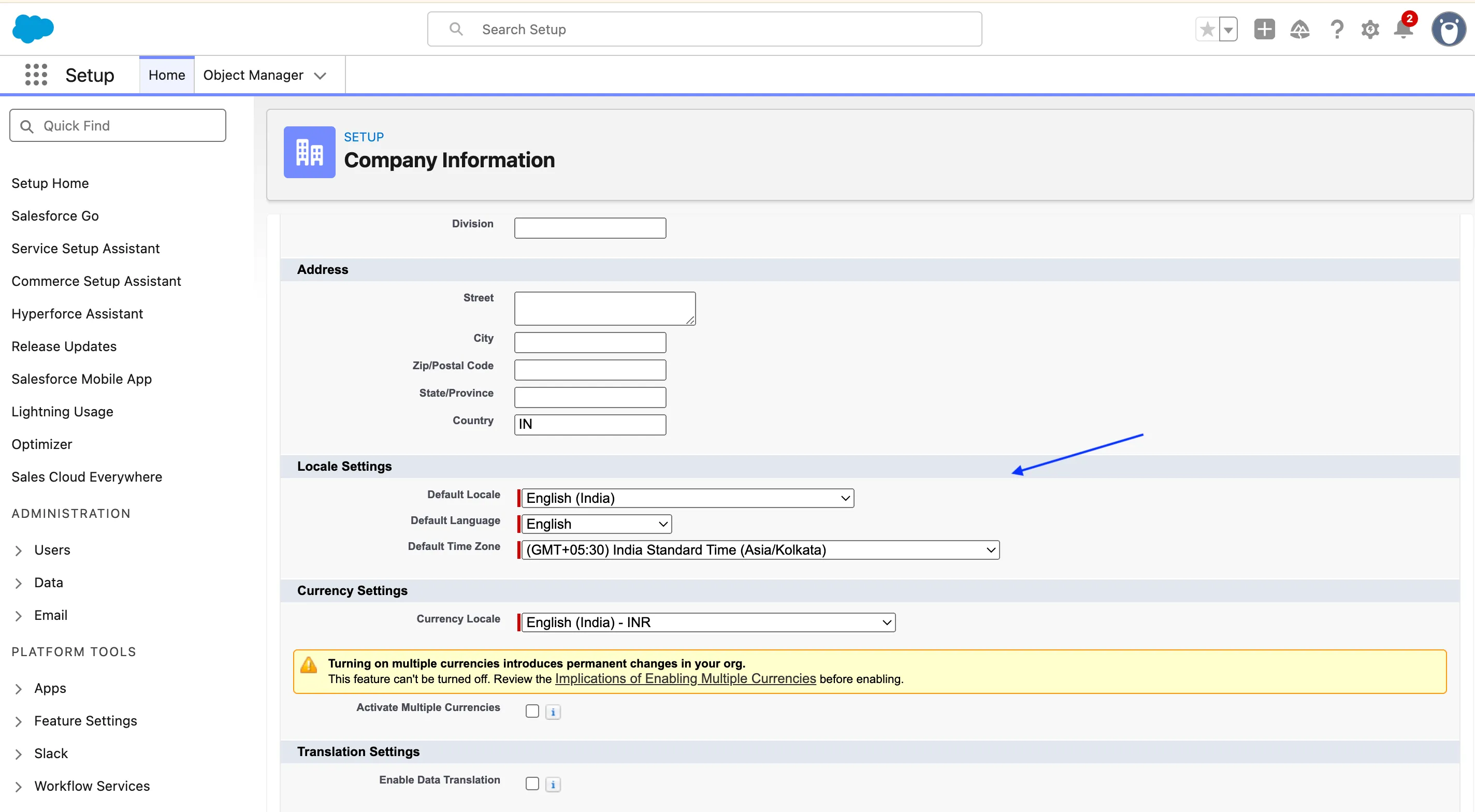1475x812 pixels.
Task: Switch to the Object Manager tab
Action: pos(253,75)
